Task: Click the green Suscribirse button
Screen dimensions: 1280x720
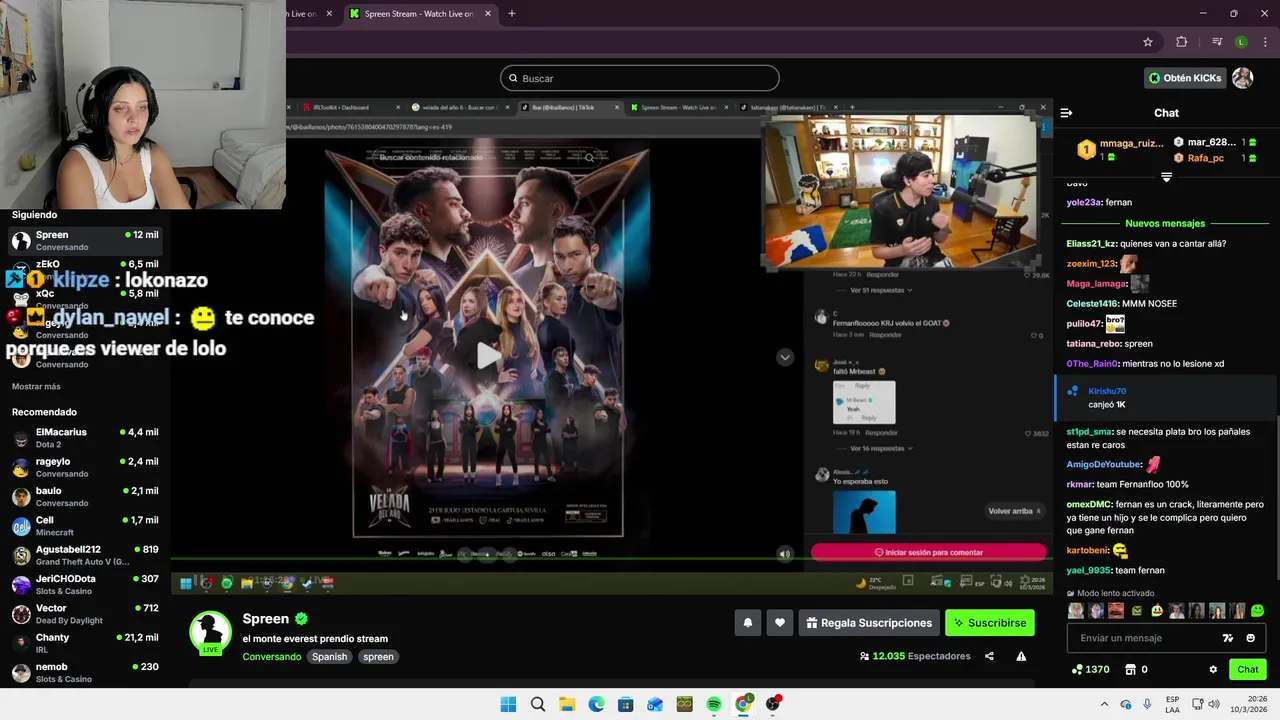Action: coord(990,623)
